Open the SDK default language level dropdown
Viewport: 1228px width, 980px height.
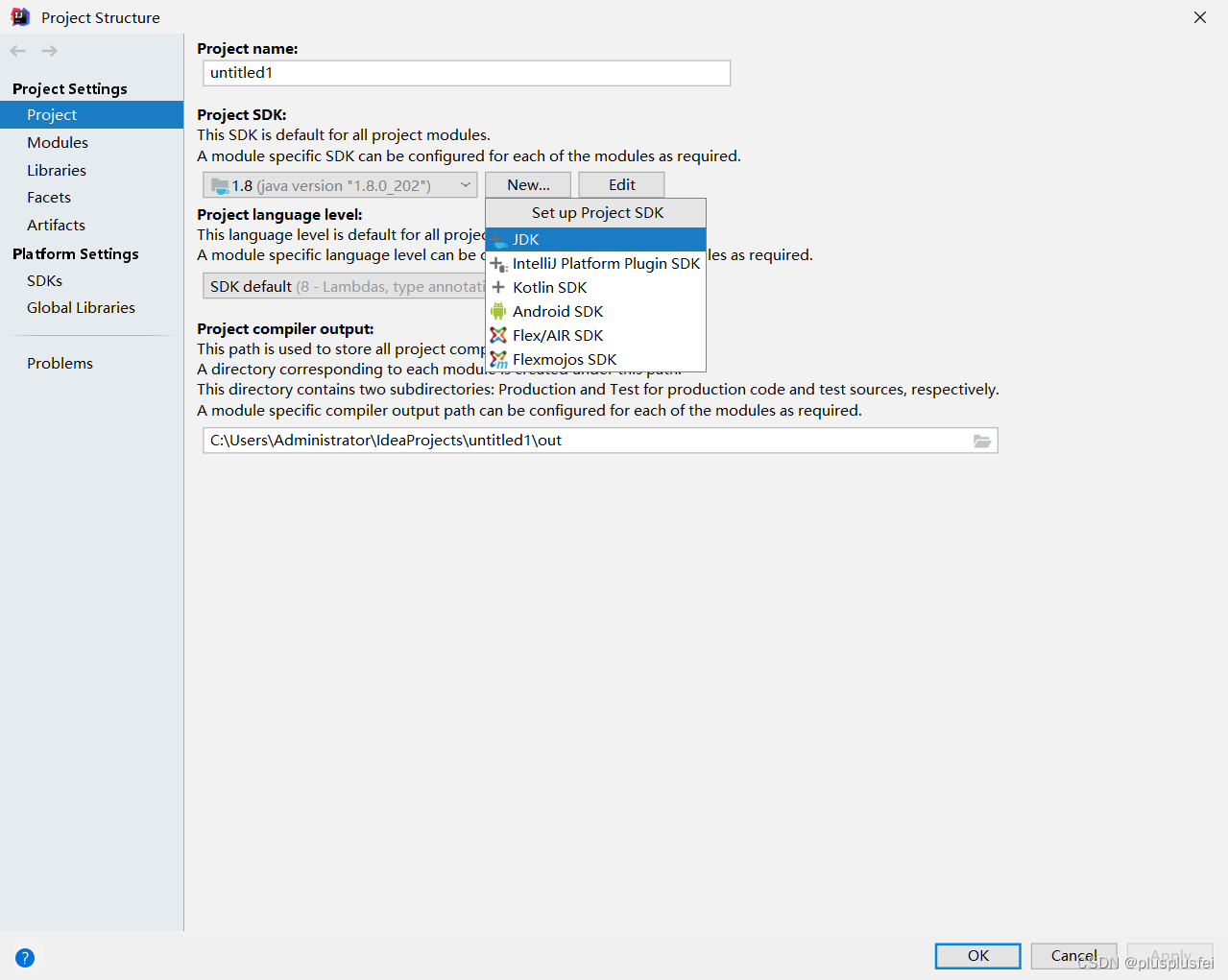point(345,286)
